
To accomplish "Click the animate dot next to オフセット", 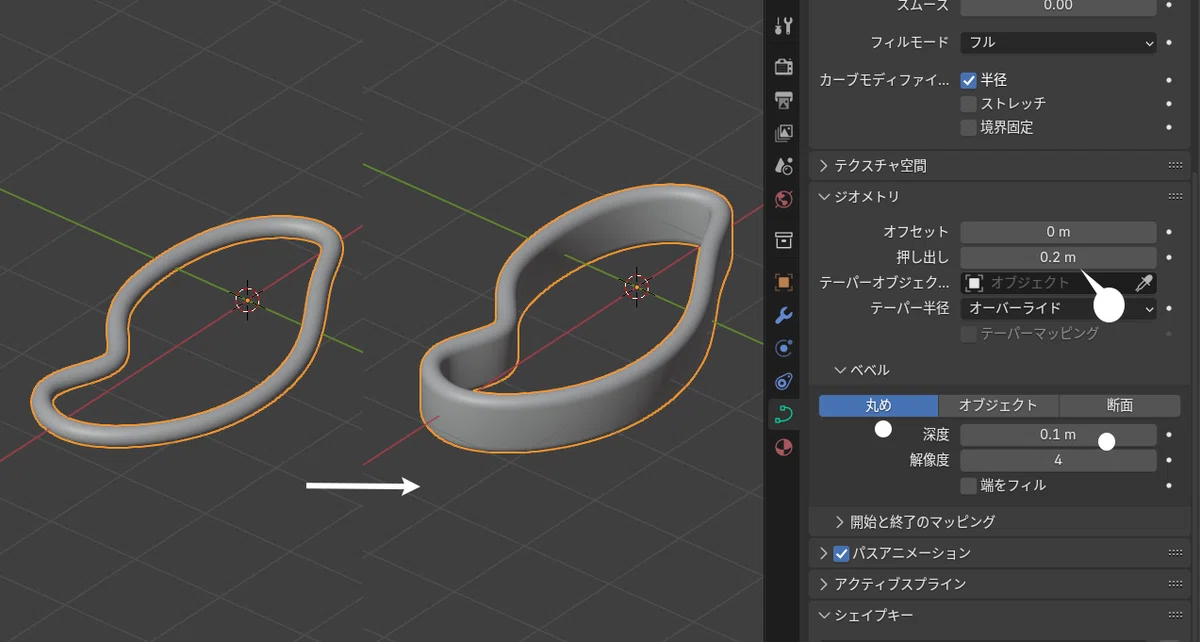I will click(1169, 232).
